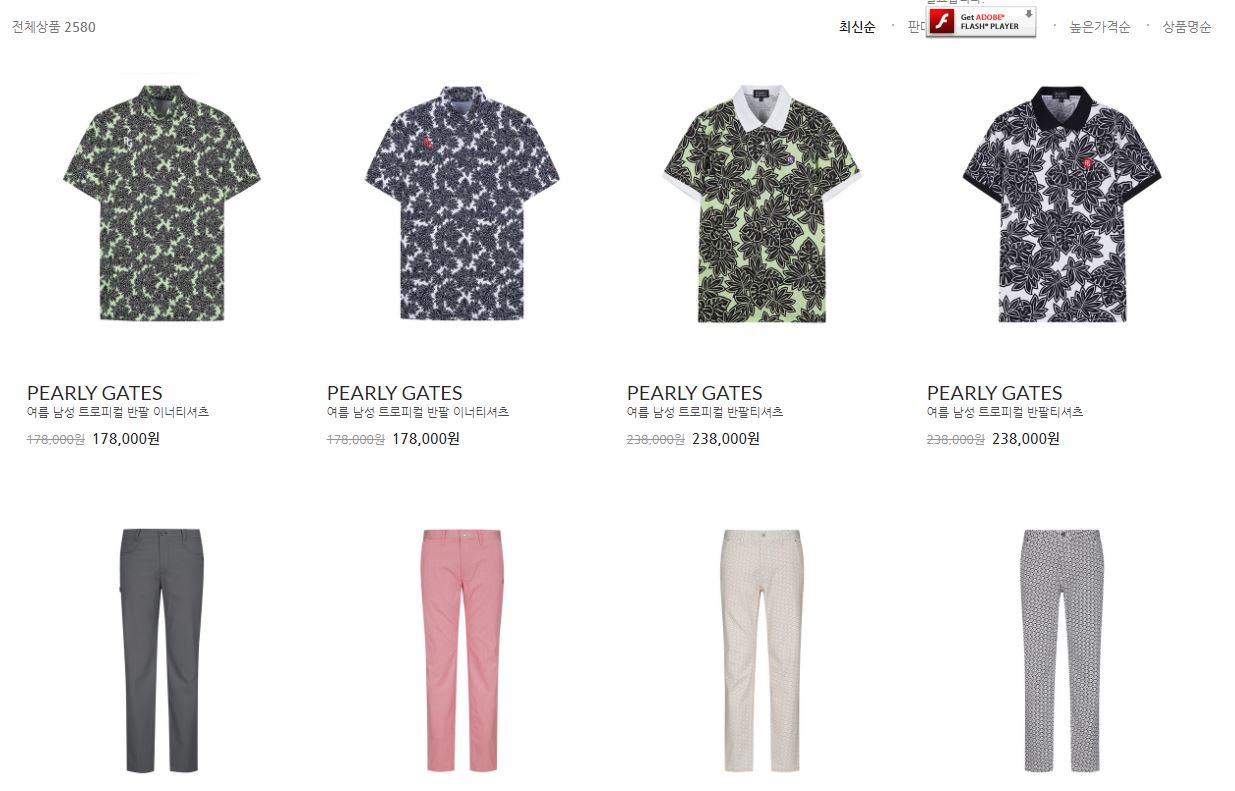Viewport: 1235px width, 791px height.
Task: Click 여름 남성 트로피컬 반팔티셔츠 name in third column
Action: click(x=705, y=412)
